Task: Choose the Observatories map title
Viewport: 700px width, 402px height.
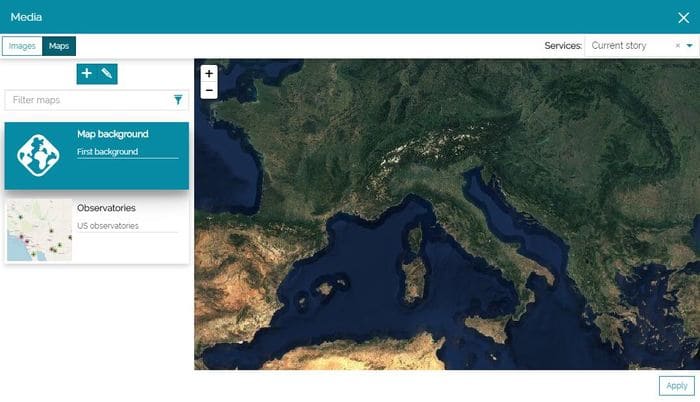Action: pos(106,208)
